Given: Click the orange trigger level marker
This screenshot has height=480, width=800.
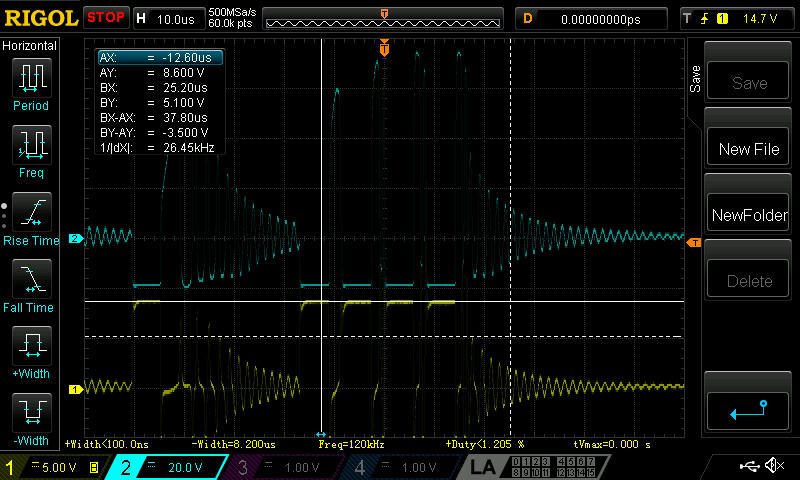Looking at the screenshot, I should (694, 243).
